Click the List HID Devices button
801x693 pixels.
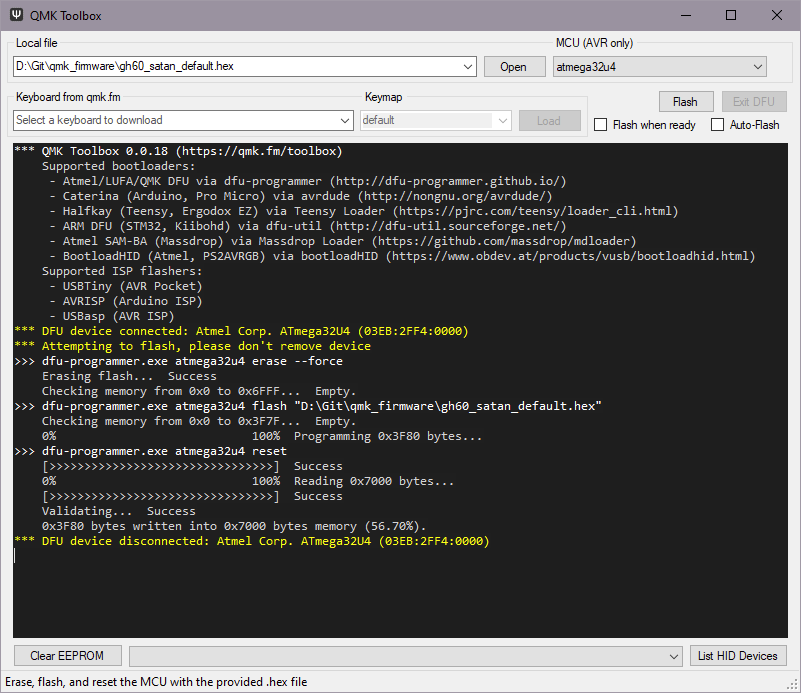click(x=738, y=656)
